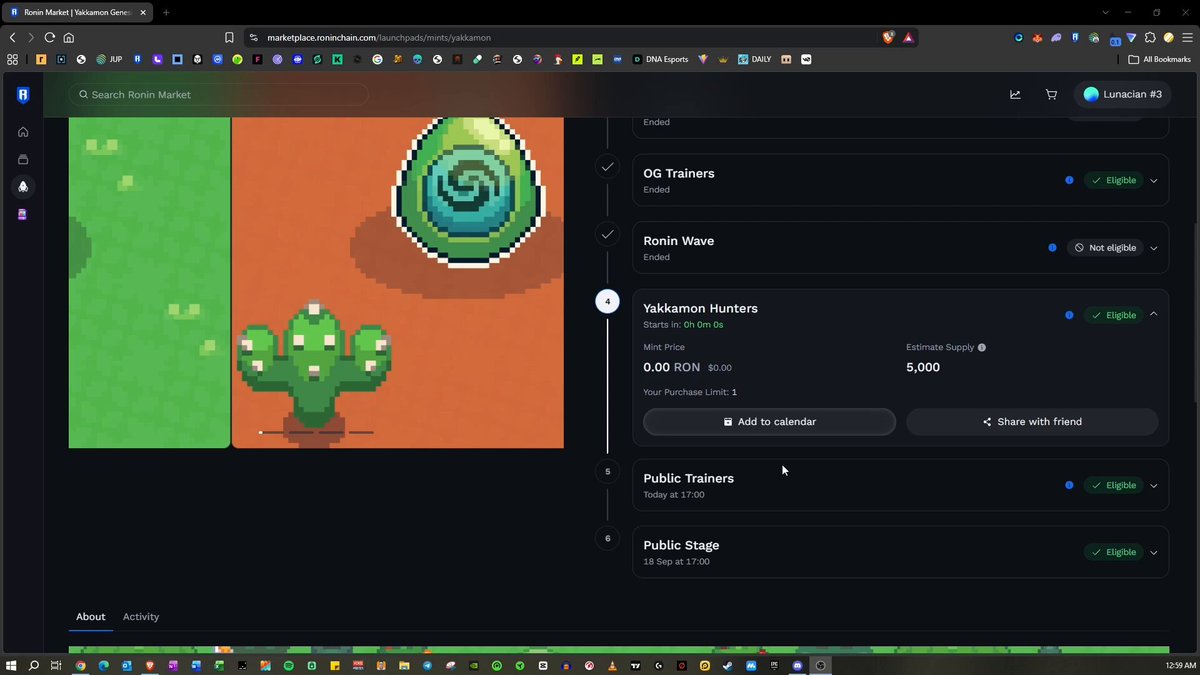Image resolution: width=1200 pixels, height=675 pixels.
Task: Open Windows taskbar search
Action: coord(34,665)
